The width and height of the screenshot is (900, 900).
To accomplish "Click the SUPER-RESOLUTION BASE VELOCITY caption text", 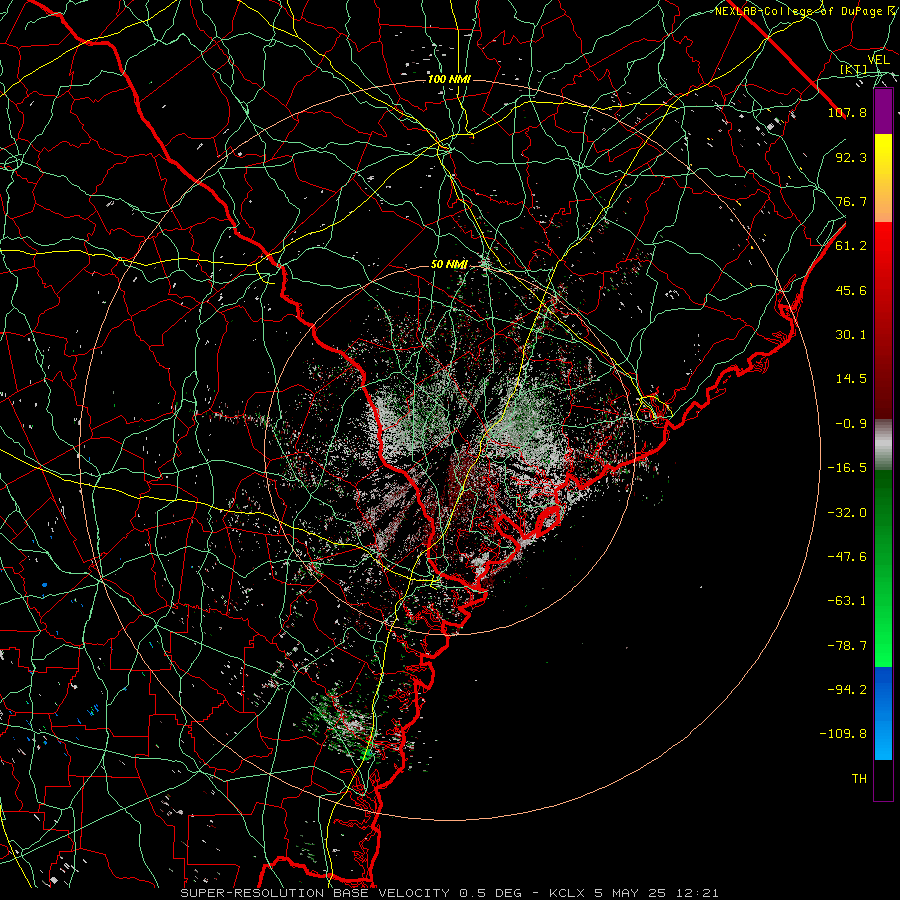I will point(315,893).
